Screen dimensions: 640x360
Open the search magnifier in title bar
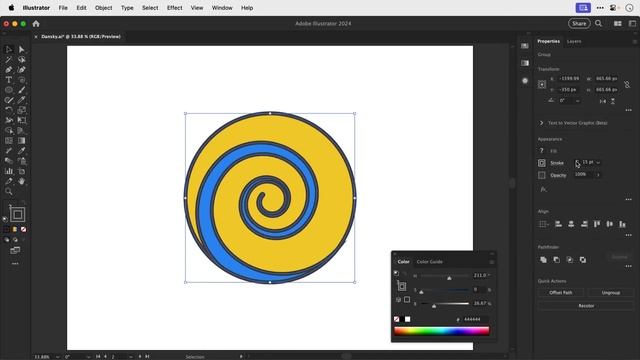tap(598, 24)
